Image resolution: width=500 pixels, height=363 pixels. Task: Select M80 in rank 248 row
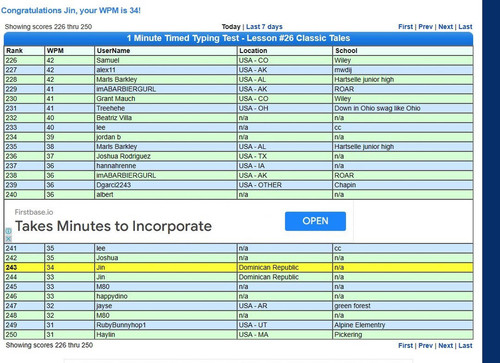[x=103, y=316]
